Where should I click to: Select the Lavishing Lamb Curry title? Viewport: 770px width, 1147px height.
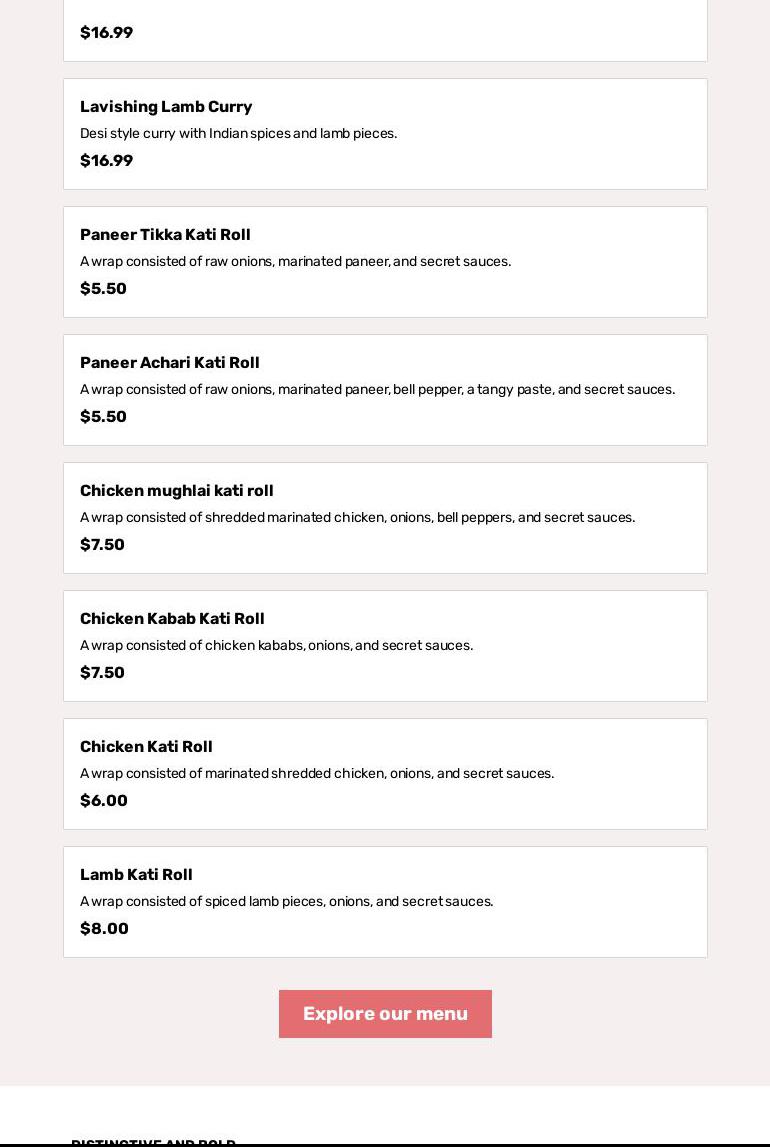(x=166, y=107)
